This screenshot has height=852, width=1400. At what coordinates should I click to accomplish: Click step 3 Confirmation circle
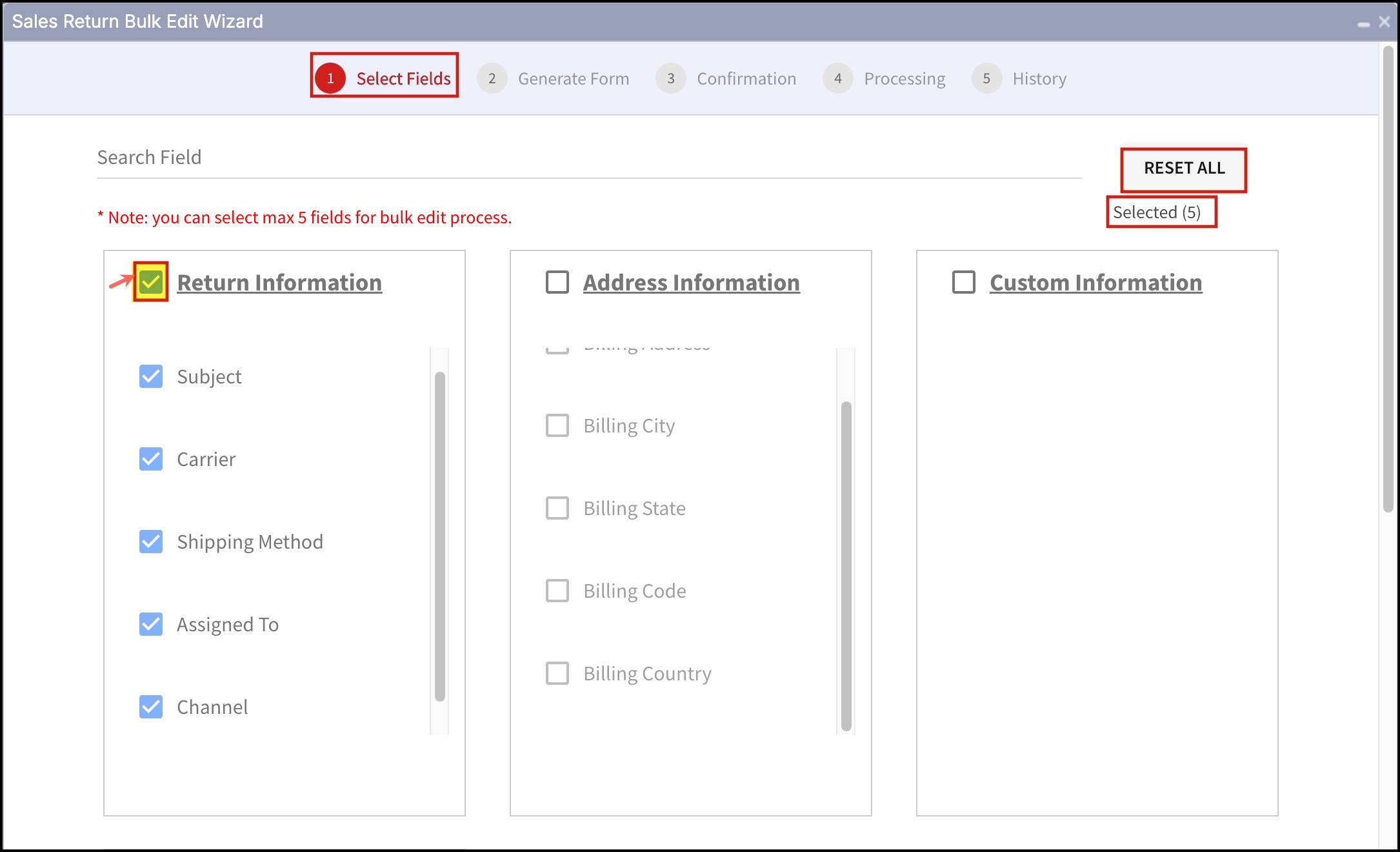tap(671, 78)
